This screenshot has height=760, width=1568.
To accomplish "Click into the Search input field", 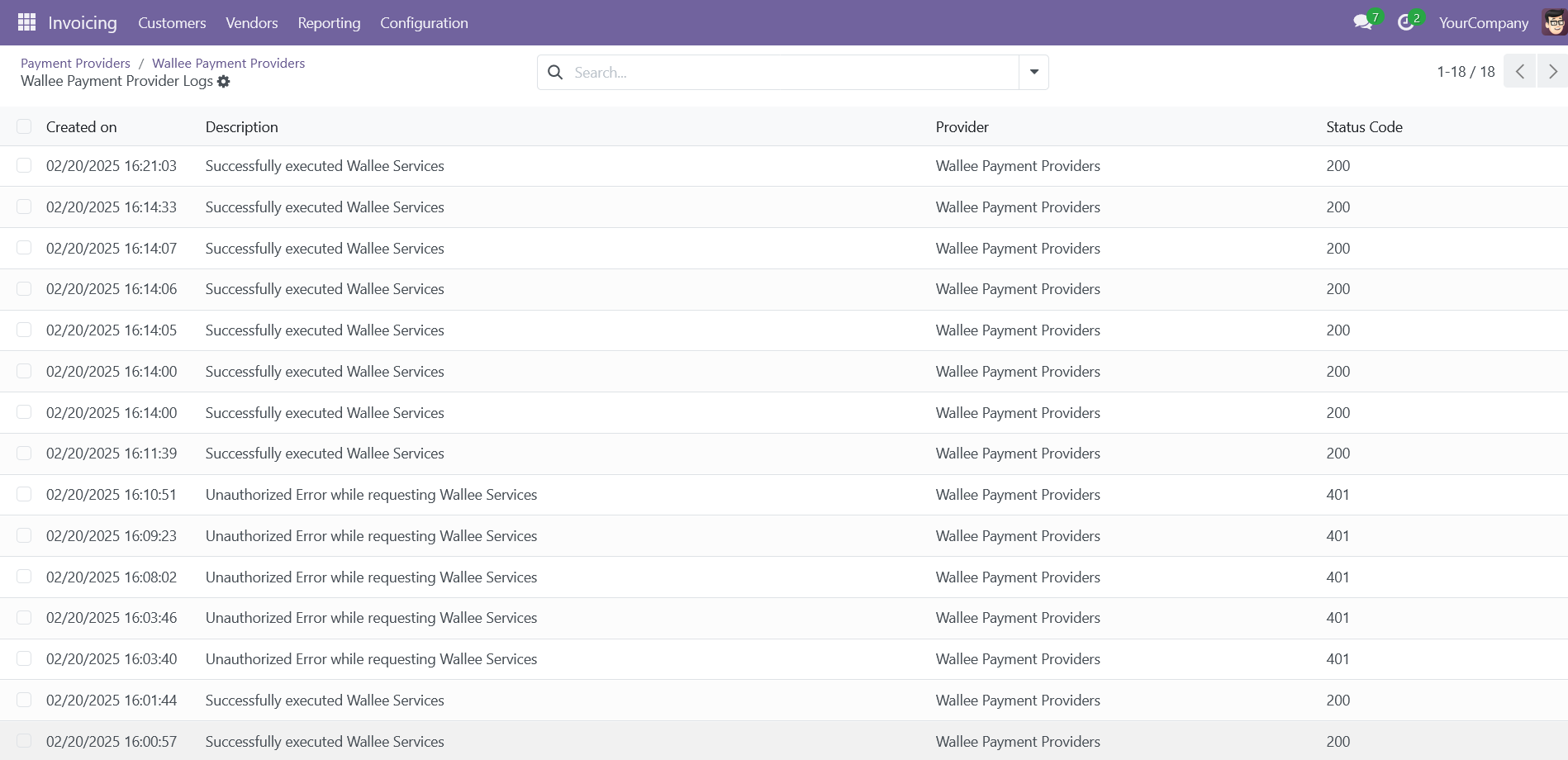I will tap(793, 73).
